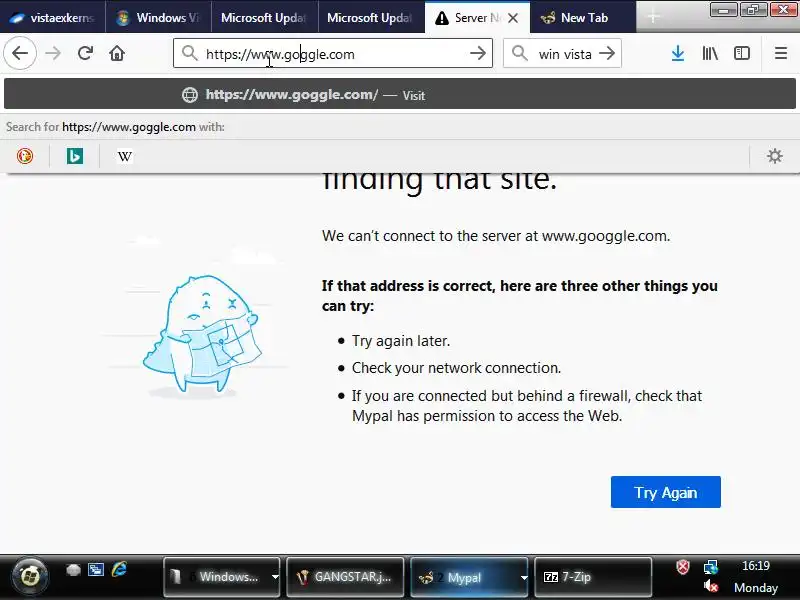Click the 16:19 Monday clock
Viewport: 800px width, 600px height.
point(756,577)
